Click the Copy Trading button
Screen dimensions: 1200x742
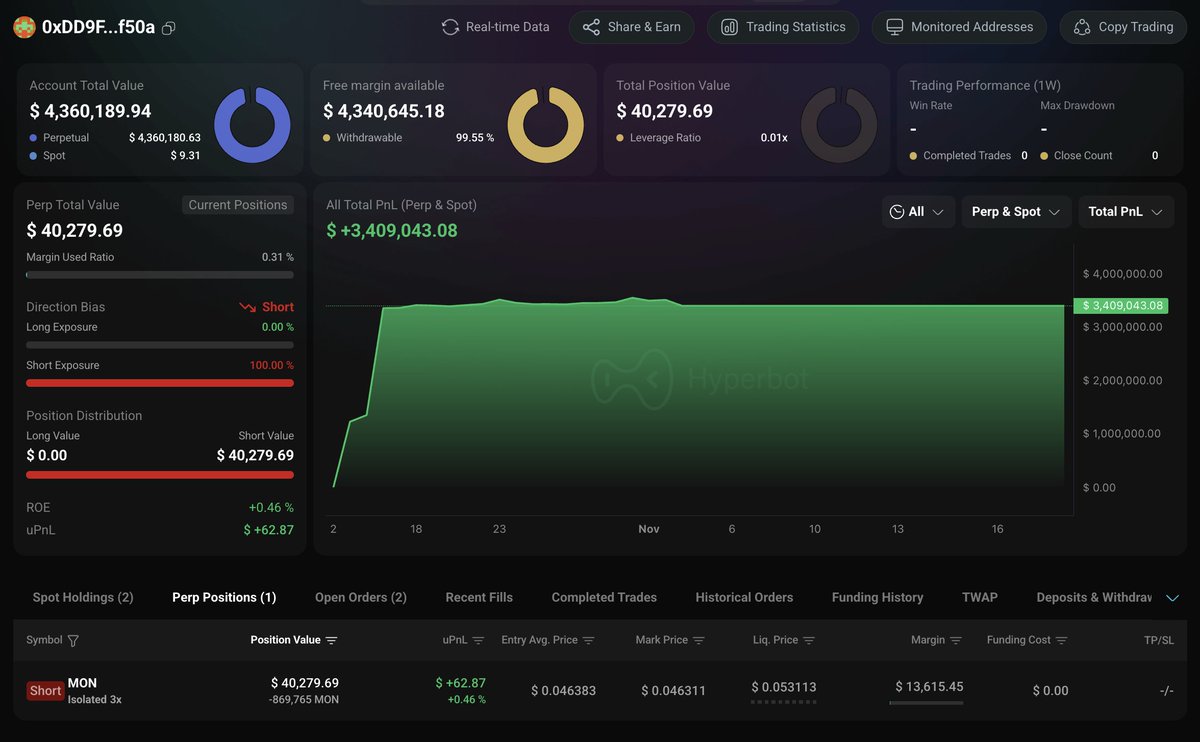click(x=1123, y=27)
